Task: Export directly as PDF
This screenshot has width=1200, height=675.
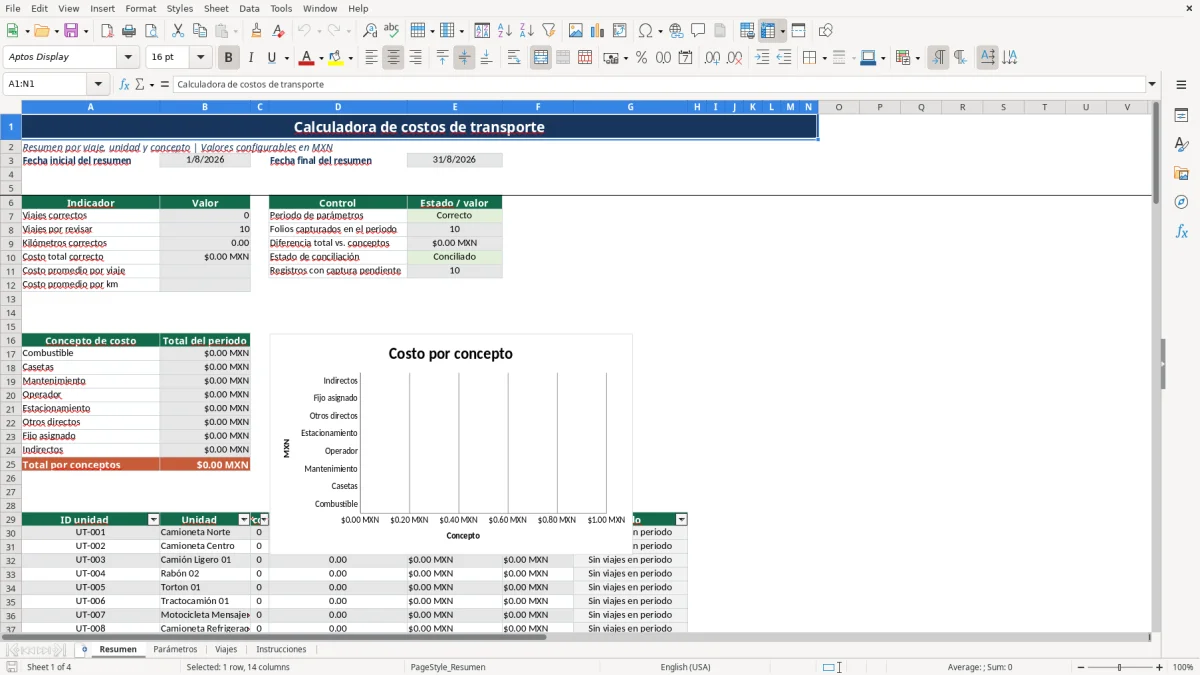Action: 107,31
